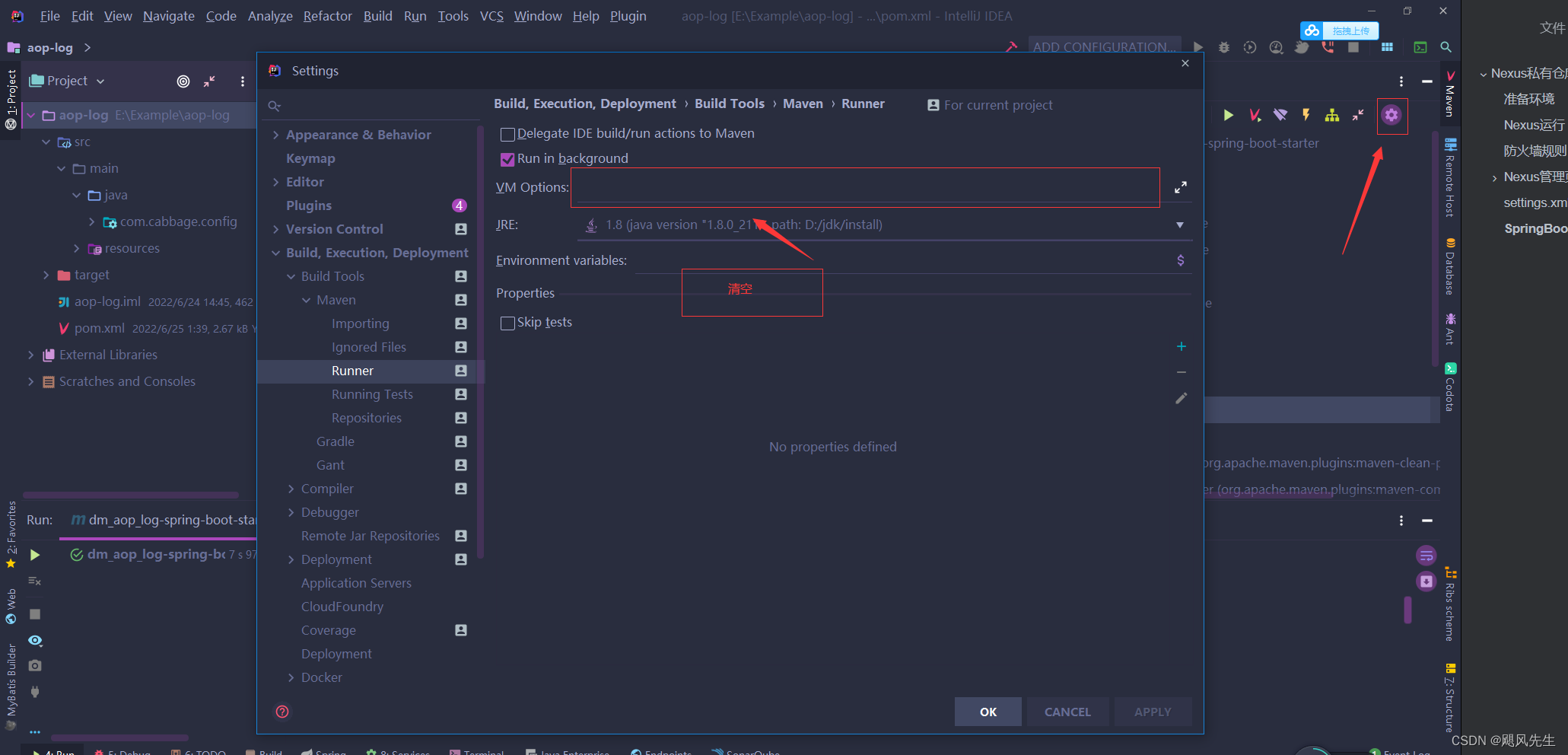Toggle Maven offline mode icon
Image resolution: width=1568 pixels, height=755 pixels.
(1280, 115)
